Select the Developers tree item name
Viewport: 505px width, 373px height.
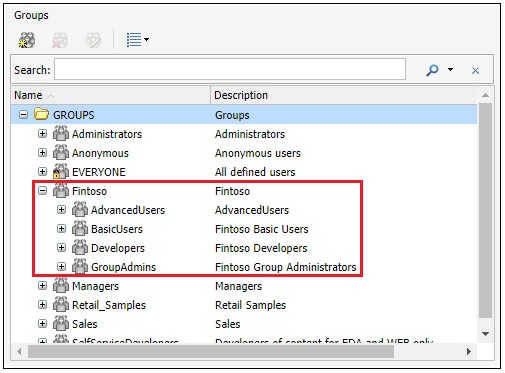pyautogui.click(x=118, y=248)
